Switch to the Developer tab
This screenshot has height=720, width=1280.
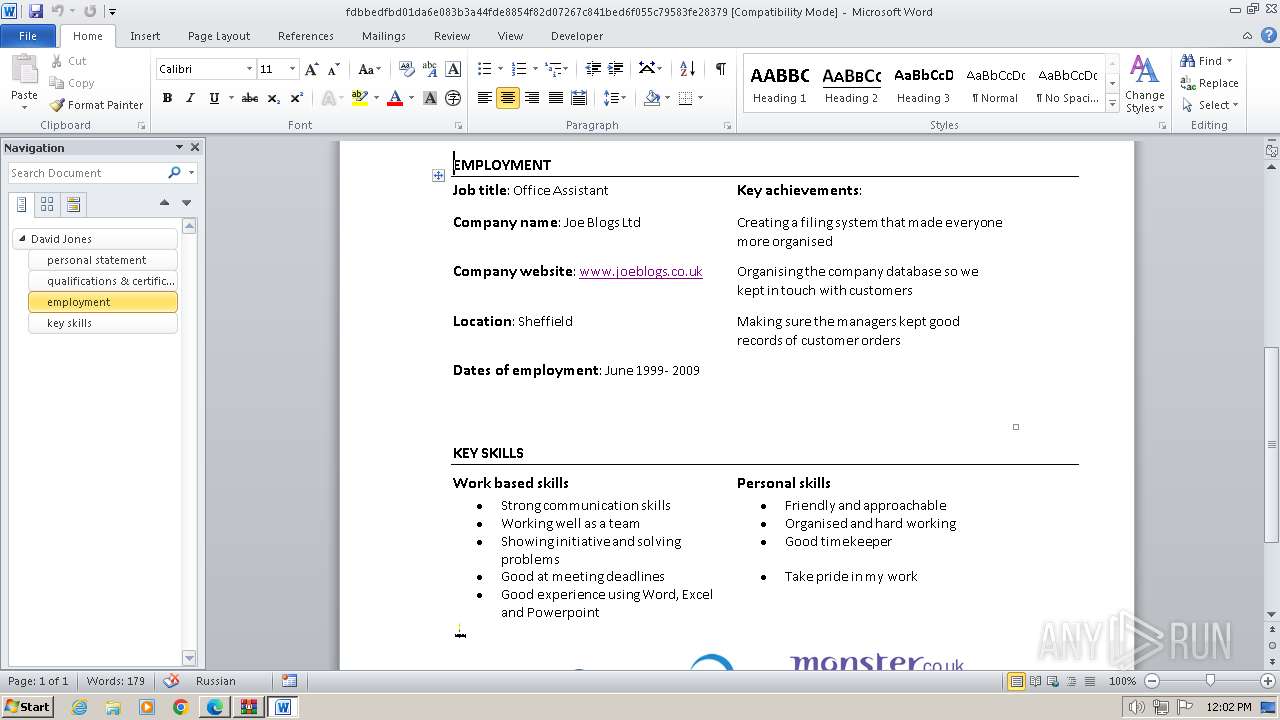577,36
